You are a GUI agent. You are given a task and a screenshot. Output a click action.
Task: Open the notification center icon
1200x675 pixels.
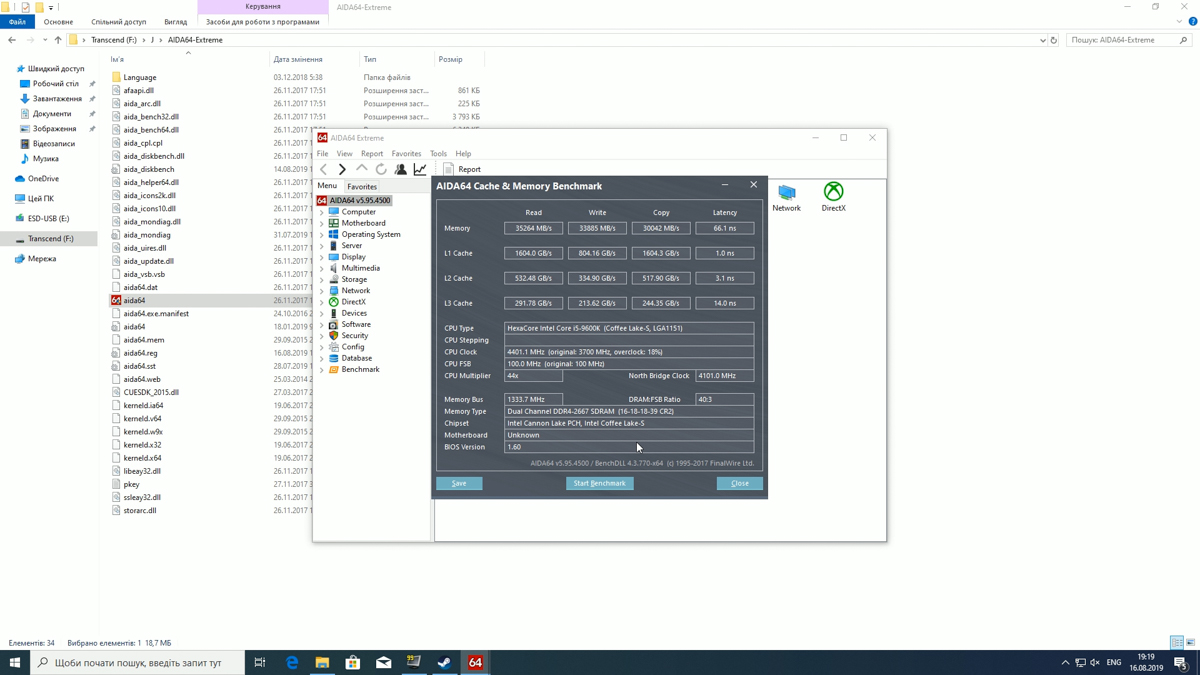point(1180,662)
